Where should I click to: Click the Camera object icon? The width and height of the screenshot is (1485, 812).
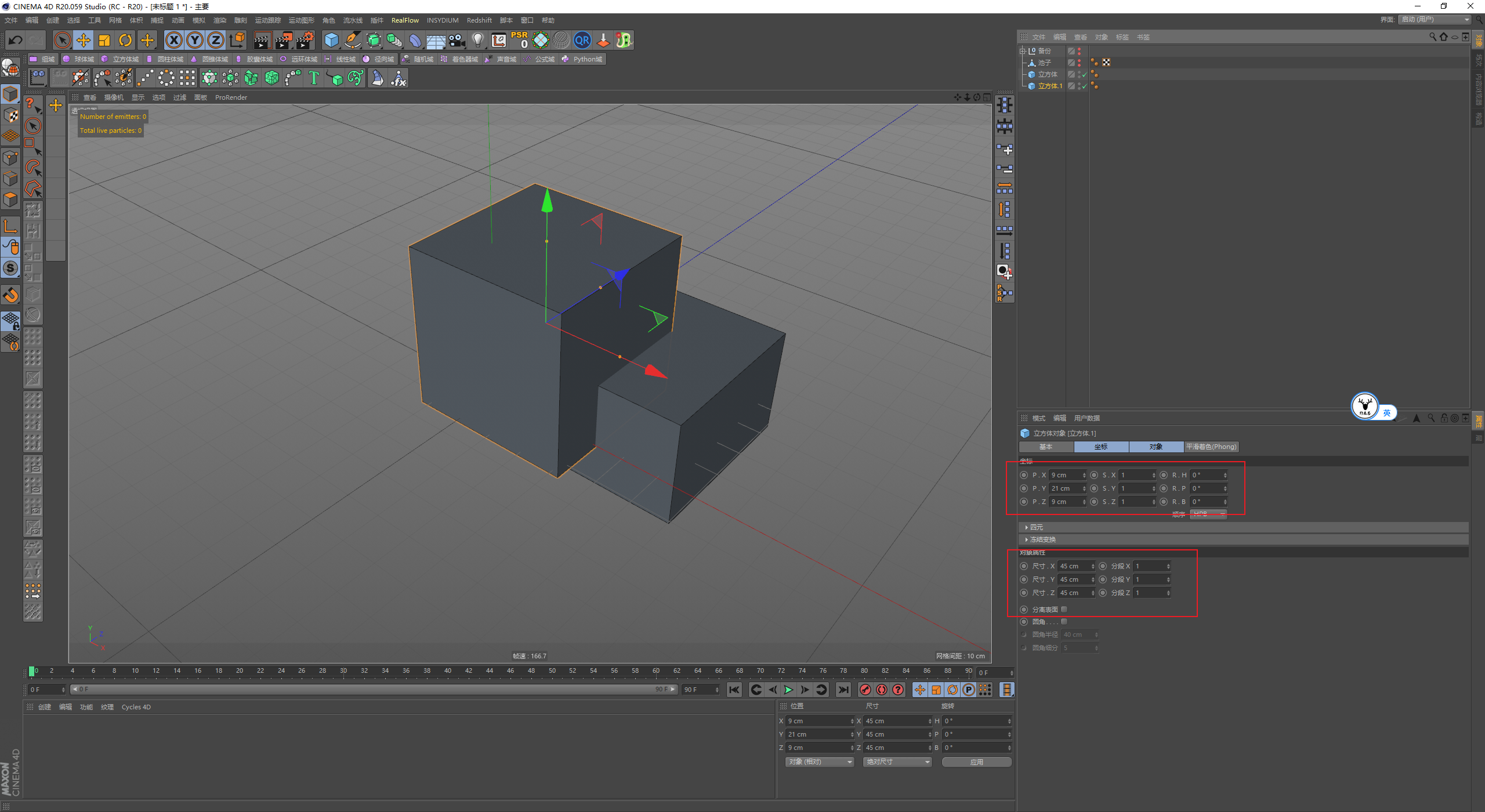pos(457,40)
